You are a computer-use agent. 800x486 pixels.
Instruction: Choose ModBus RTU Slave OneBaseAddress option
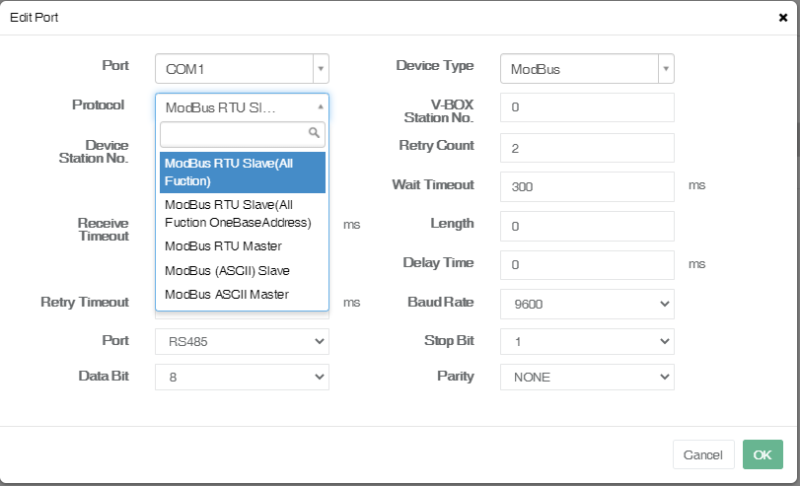[x=243, y=213]
